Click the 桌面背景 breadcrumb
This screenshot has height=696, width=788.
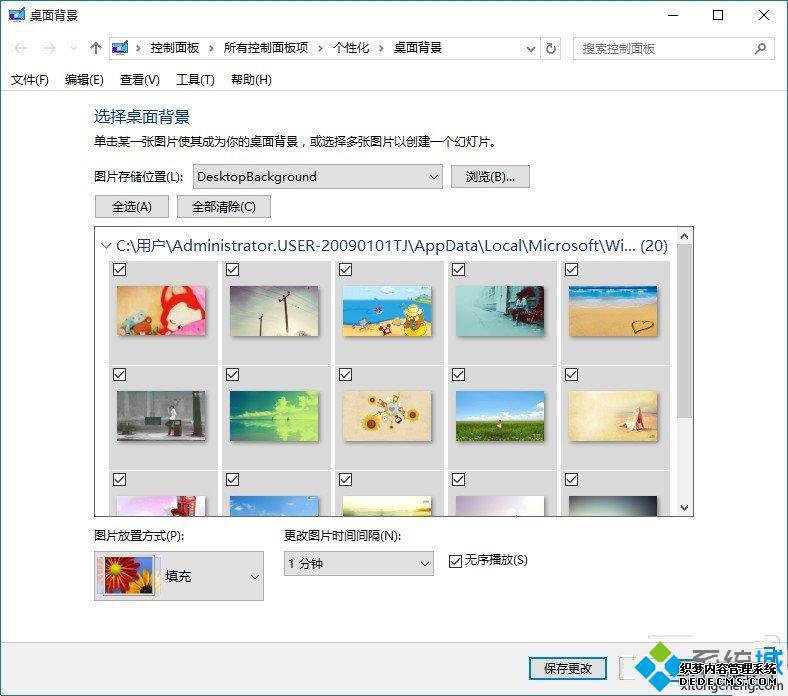[x=418, y=48]
